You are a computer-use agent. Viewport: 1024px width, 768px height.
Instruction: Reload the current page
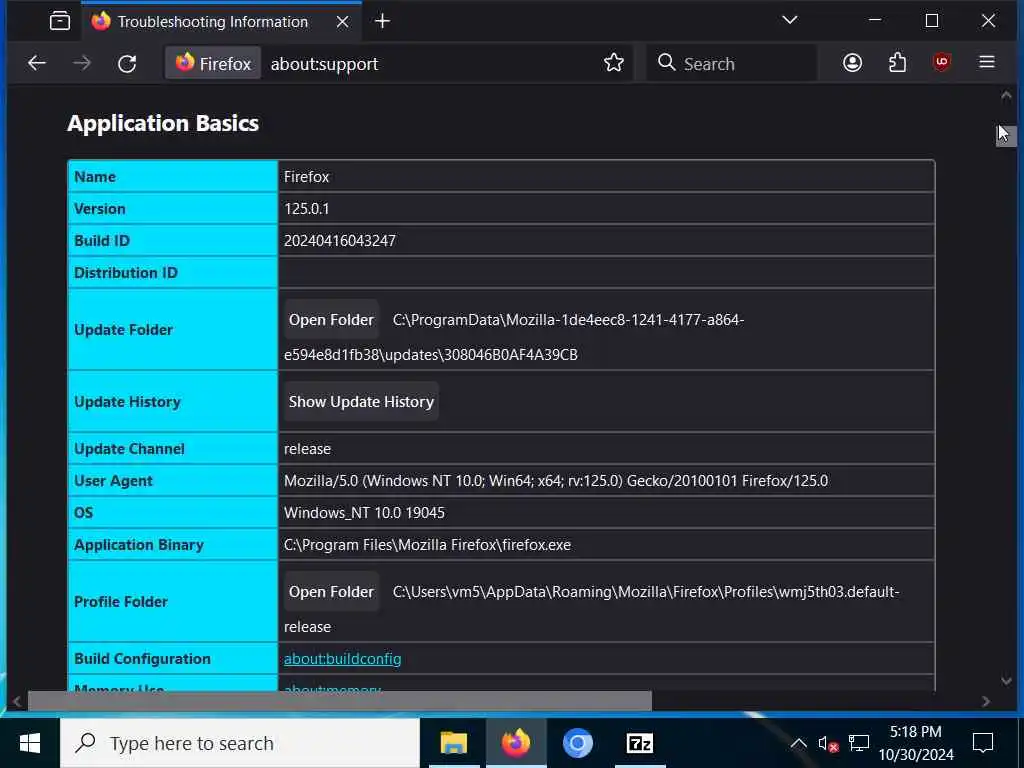[127, 63]
